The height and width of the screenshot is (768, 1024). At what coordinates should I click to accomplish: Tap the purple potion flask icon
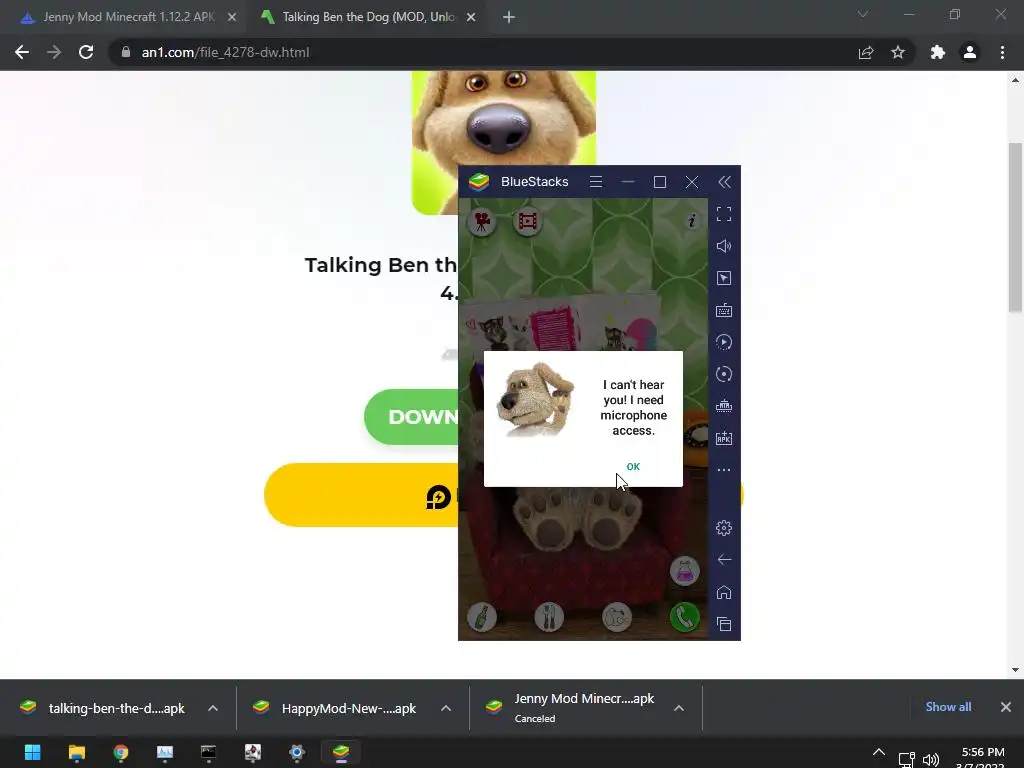coord(684,571)
